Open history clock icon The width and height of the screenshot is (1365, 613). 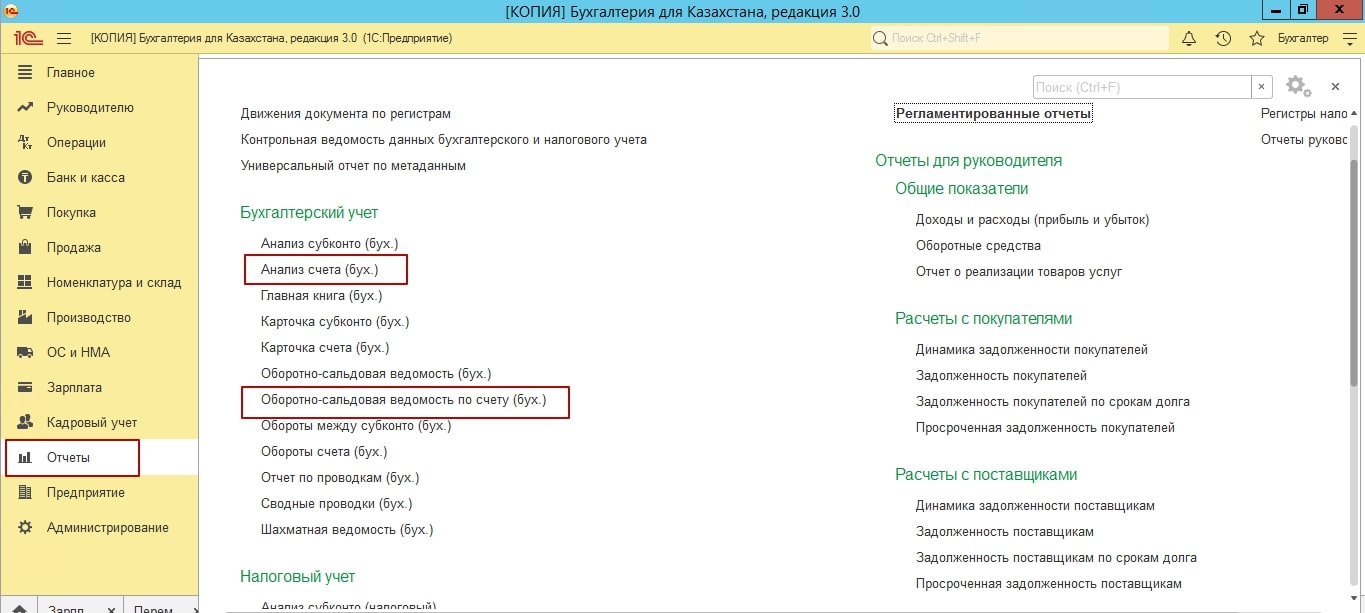1223,38
